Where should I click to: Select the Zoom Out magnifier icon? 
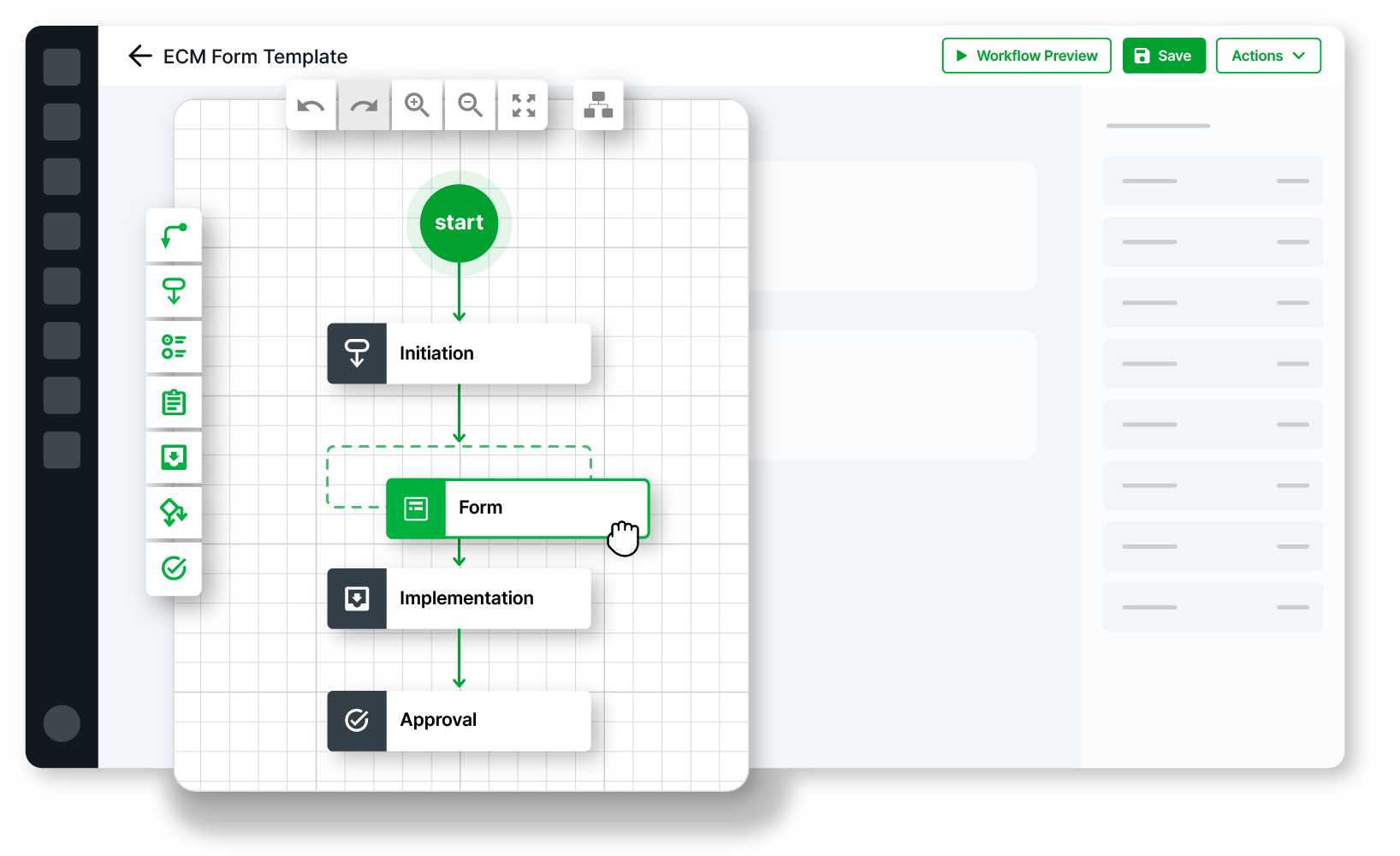469,104
